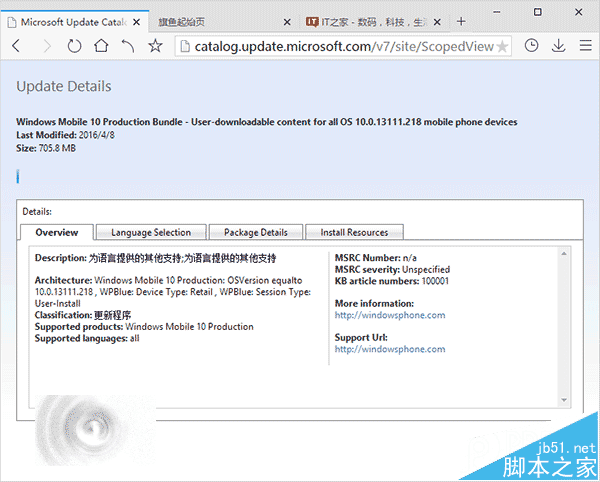Screen dimensions: 600x482
Task: Switch to the Microsoft Update Catalog tab
Action: [x=75, y=22]
